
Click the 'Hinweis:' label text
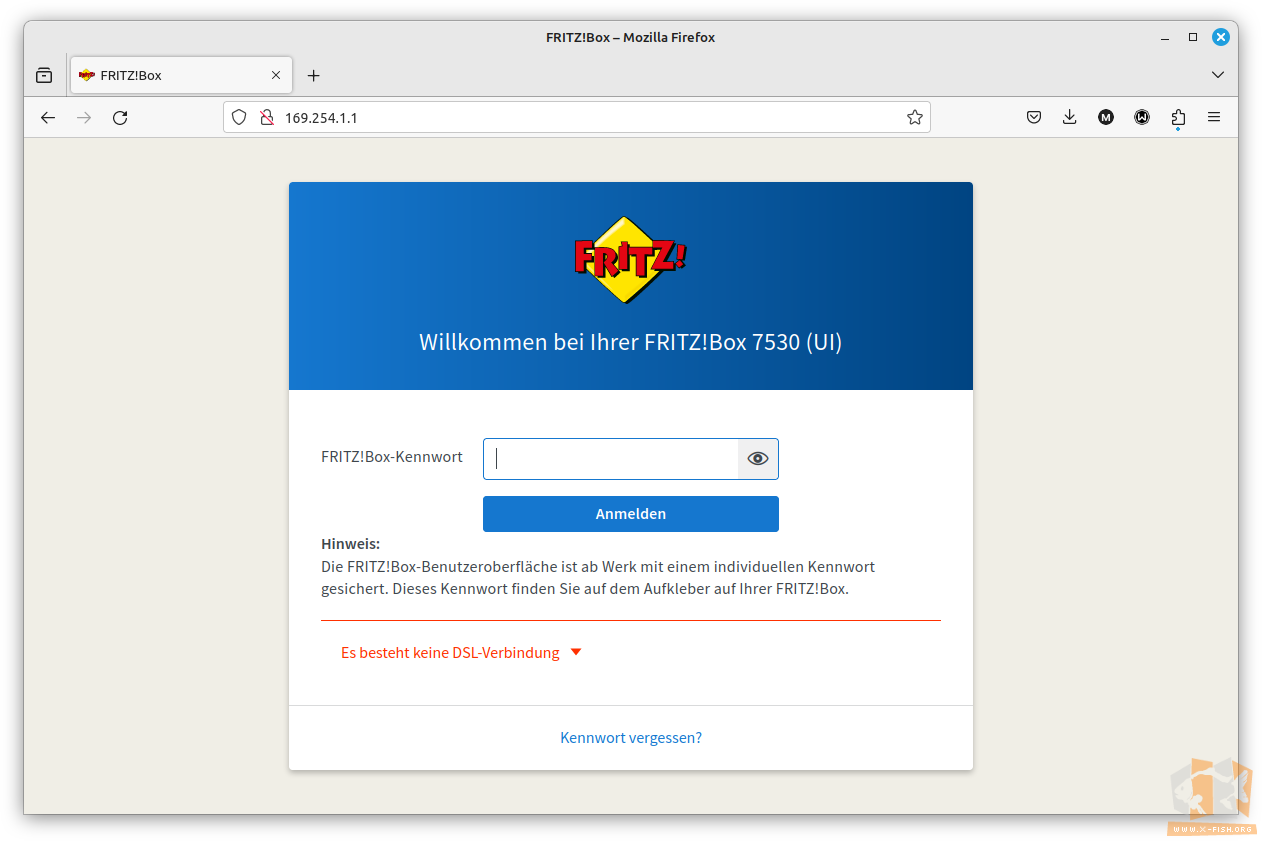pos(351,544)
